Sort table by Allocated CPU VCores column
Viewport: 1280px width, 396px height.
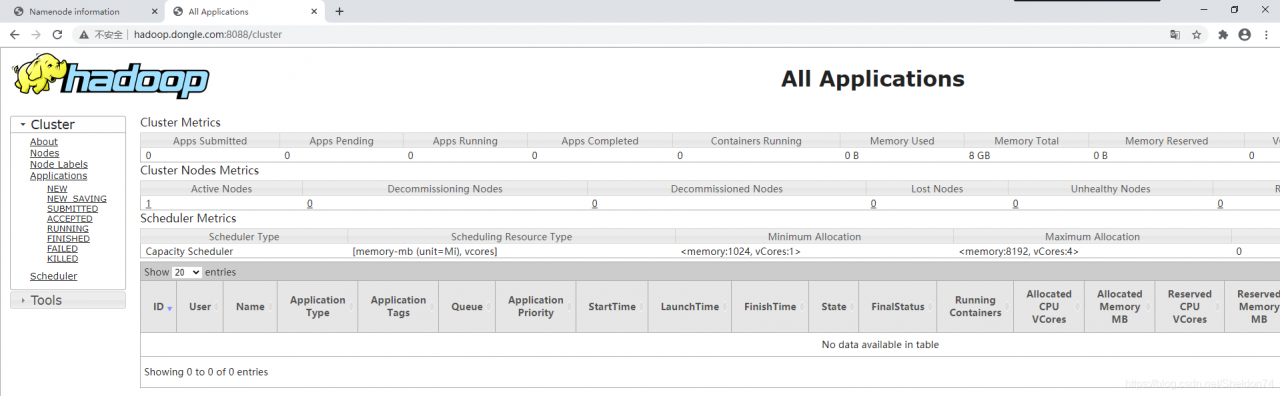[x=1049, y=307]
